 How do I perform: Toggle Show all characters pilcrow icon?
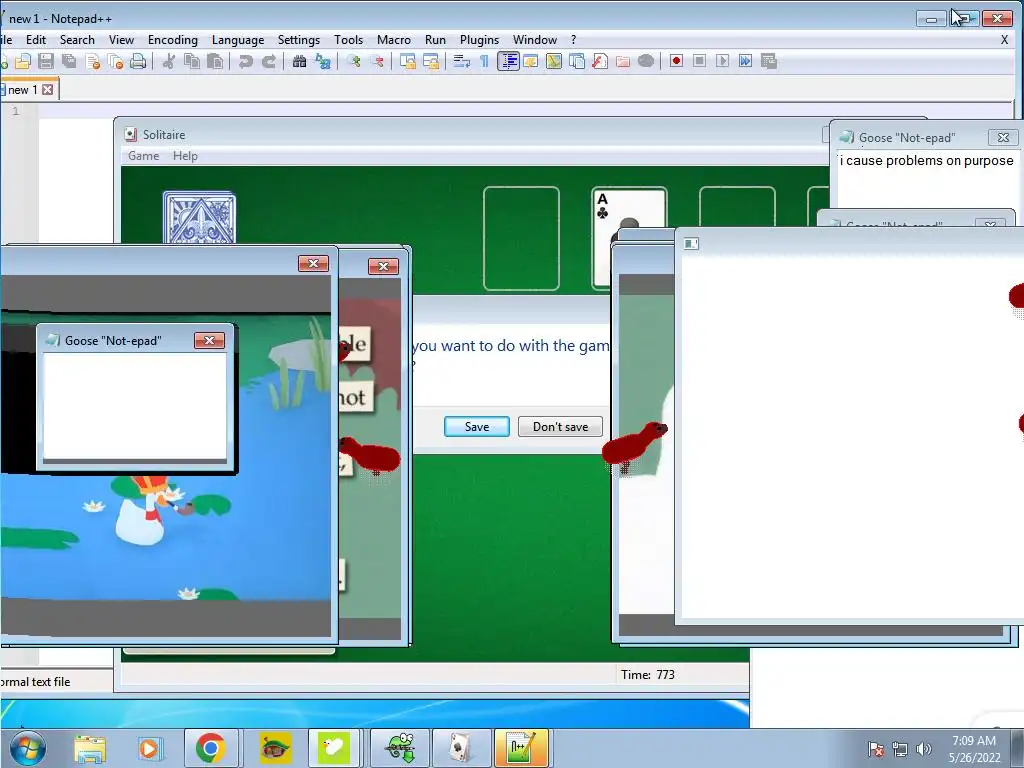[485, 61]
